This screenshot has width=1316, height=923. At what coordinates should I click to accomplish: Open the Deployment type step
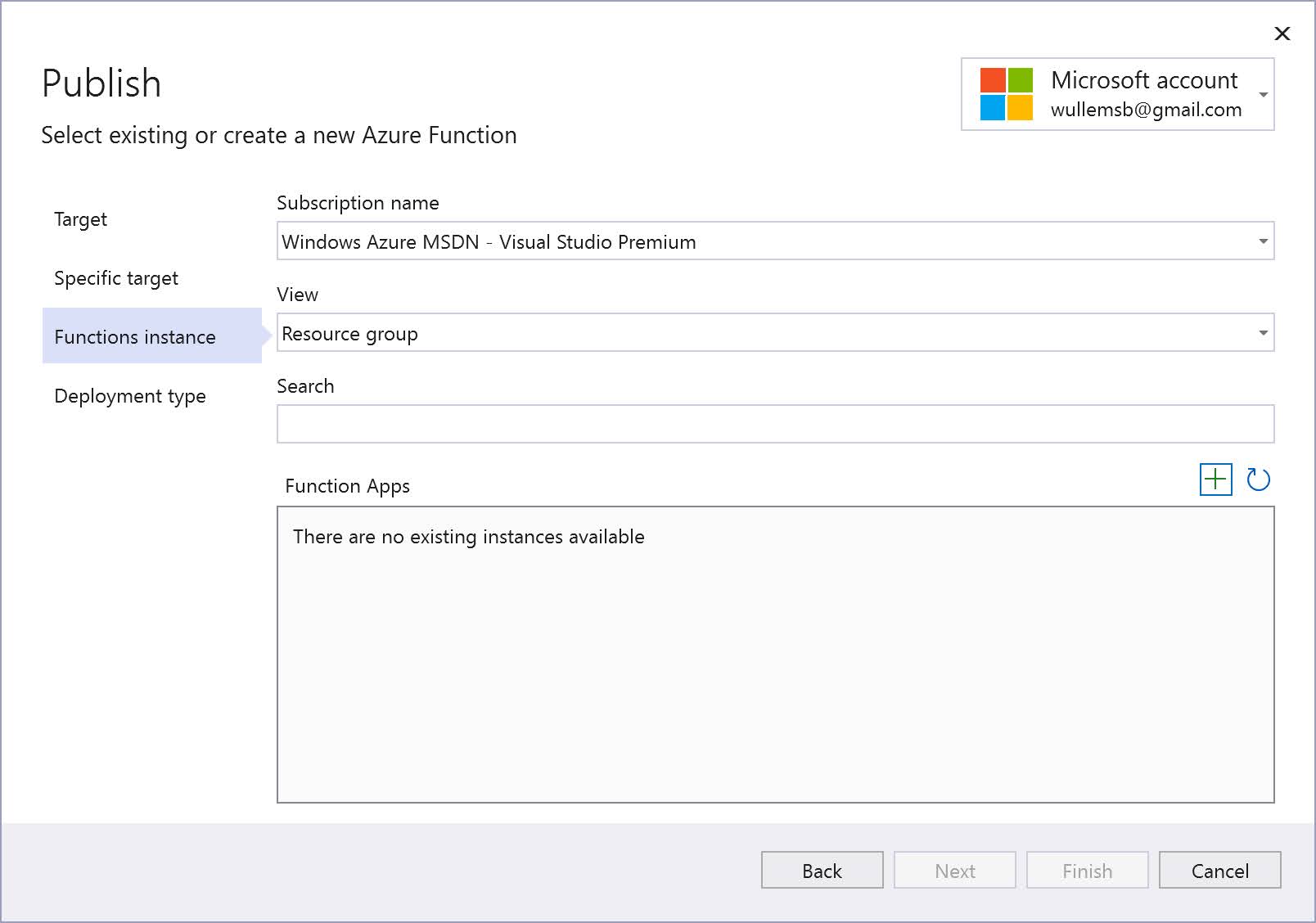point(130,396)
